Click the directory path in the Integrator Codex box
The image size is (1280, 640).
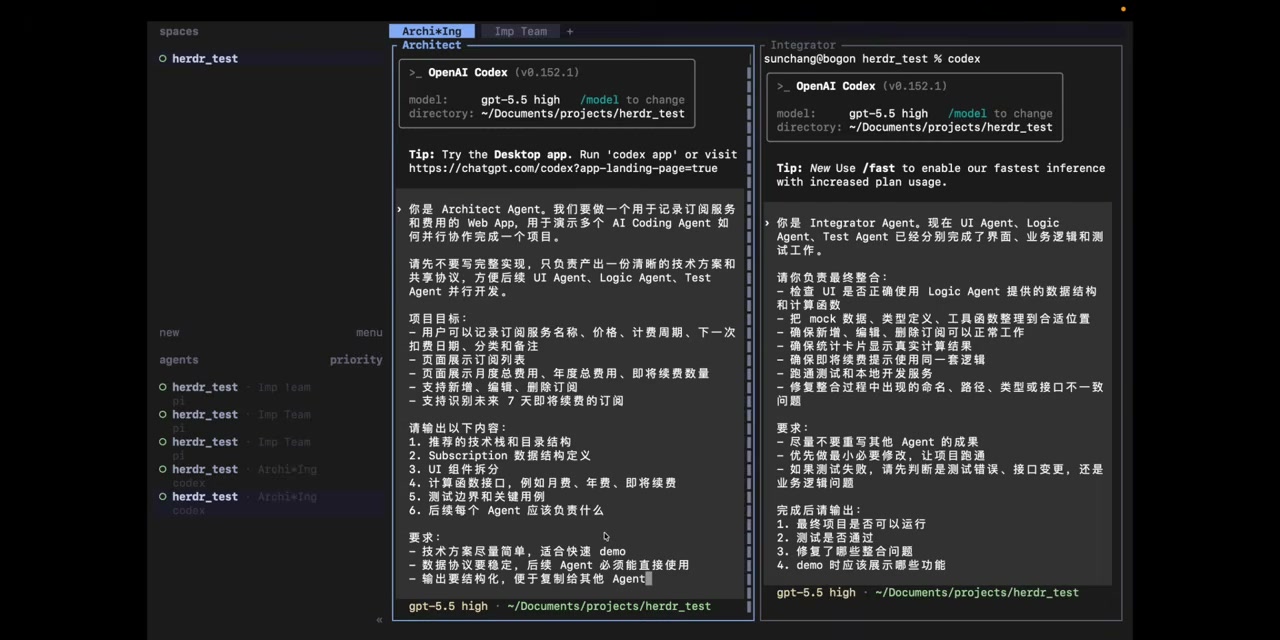[951, 128]
